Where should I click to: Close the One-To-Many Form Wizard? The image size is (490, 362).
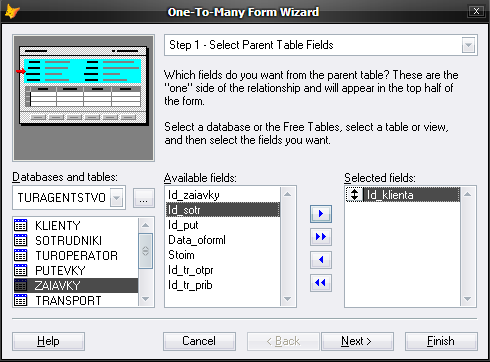coord(476,11)
